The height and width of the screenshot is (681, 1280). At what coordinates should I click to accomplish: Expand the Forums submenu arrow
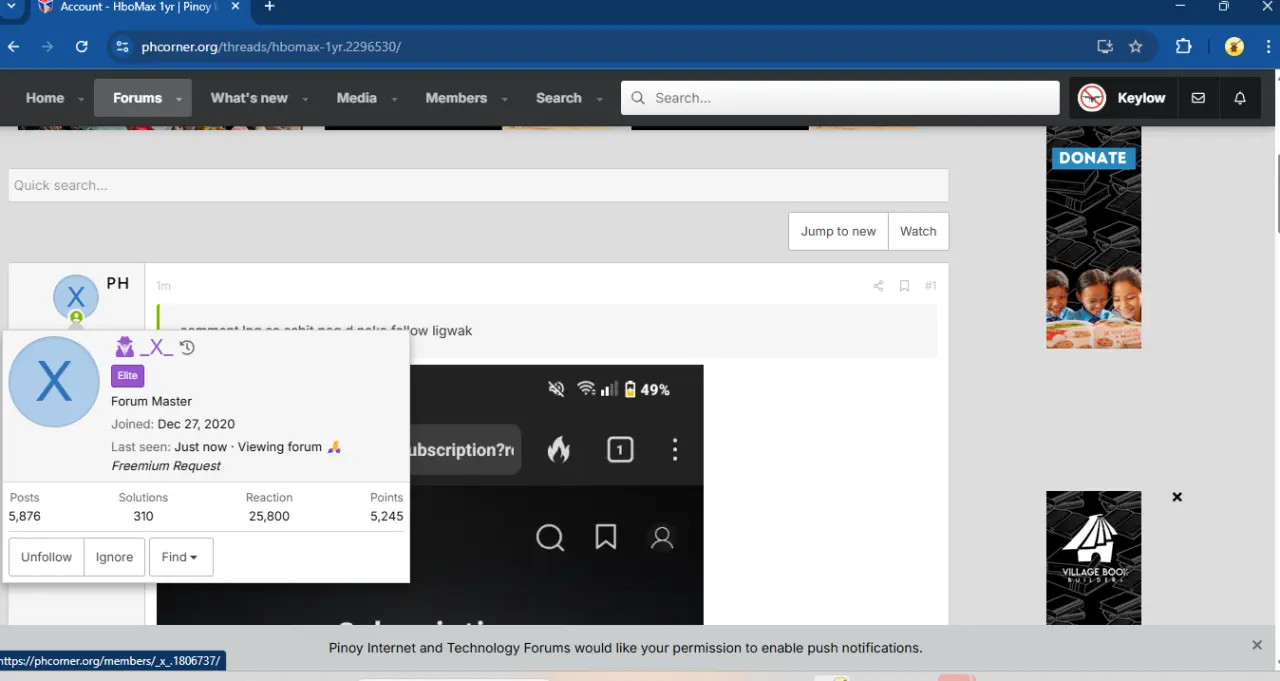pyautogui.click(x=179, y=99)
